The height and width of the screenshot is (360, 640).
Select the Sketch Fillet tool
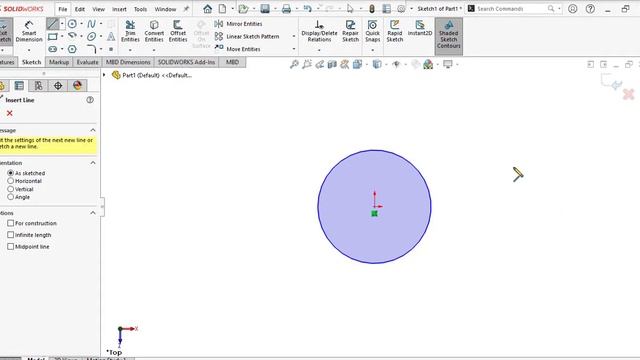(91, 49)
